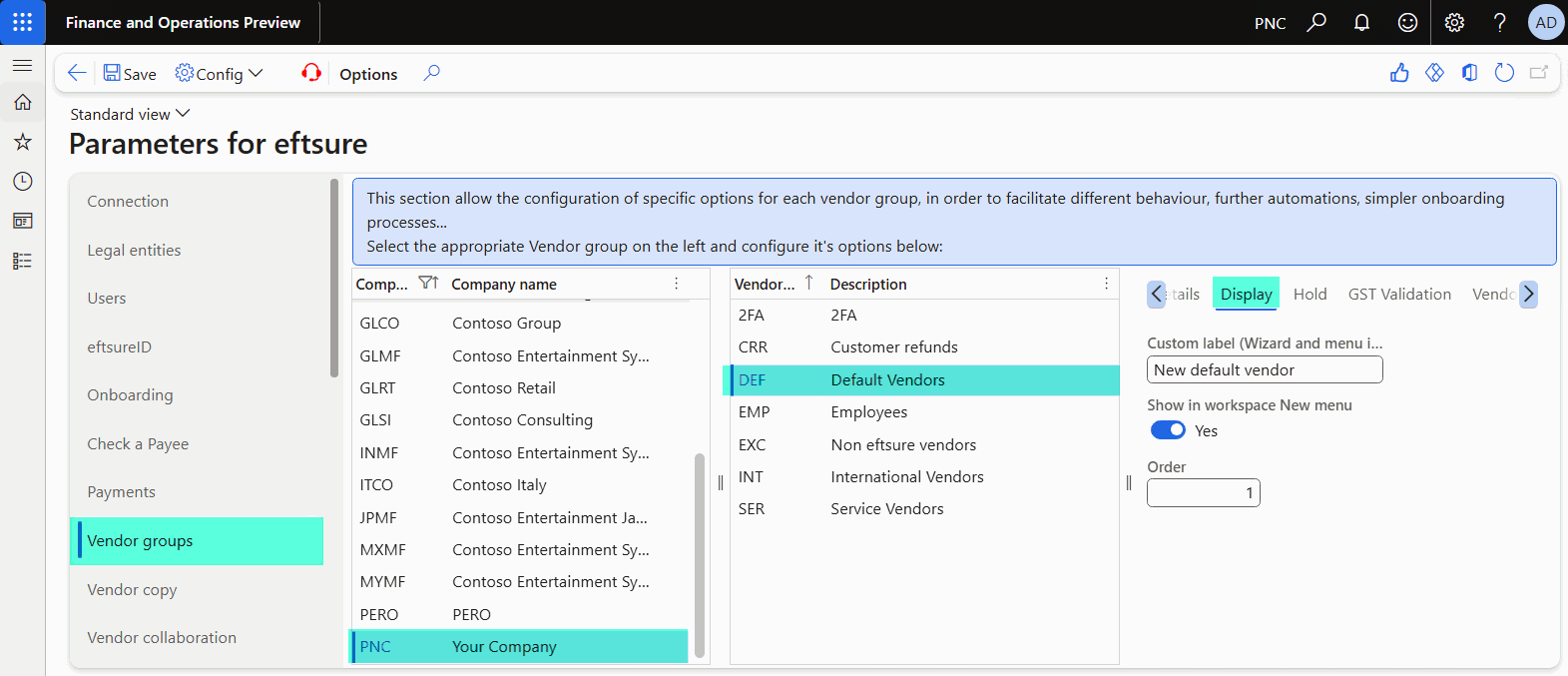Select the ITCO Contoso Italy row
The image size is (1568, 676).
click(x=520, y=484)
